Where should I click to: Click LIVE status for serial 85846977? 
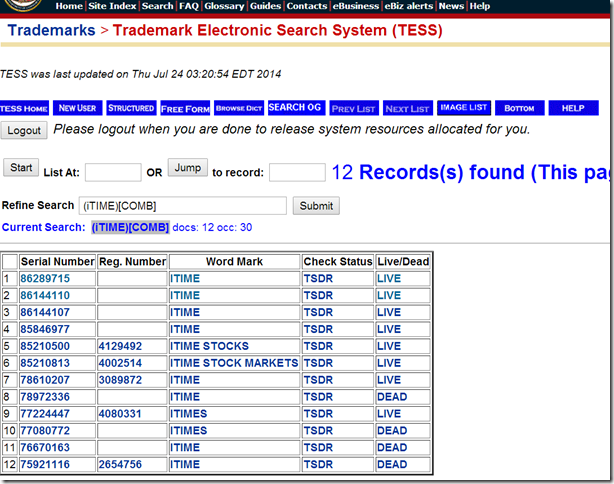(389, 329)
